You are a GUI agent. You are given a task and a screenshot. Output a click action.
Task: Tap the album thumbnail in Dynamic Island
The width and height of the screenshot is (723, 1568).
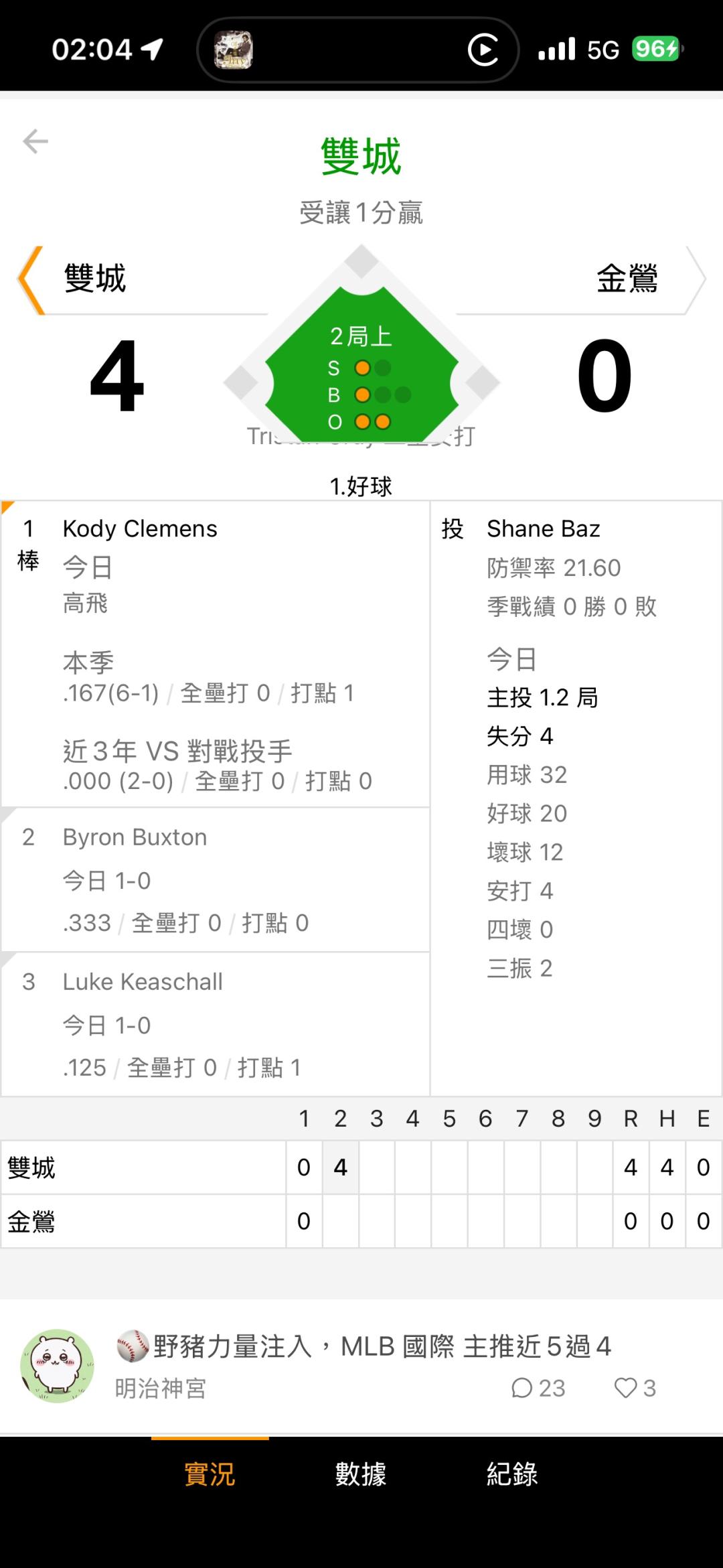click(x=233, y=50)
